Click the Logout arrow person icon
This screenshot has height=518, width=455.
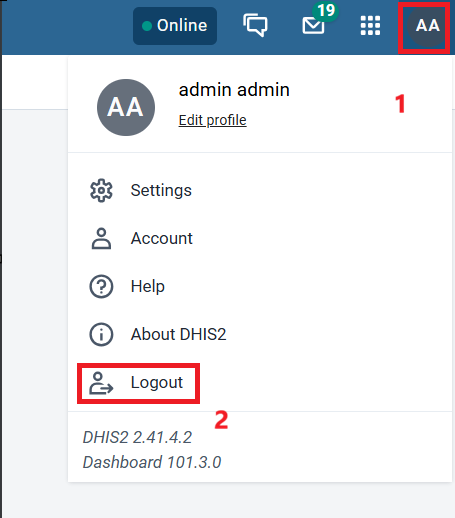[101, 383]
